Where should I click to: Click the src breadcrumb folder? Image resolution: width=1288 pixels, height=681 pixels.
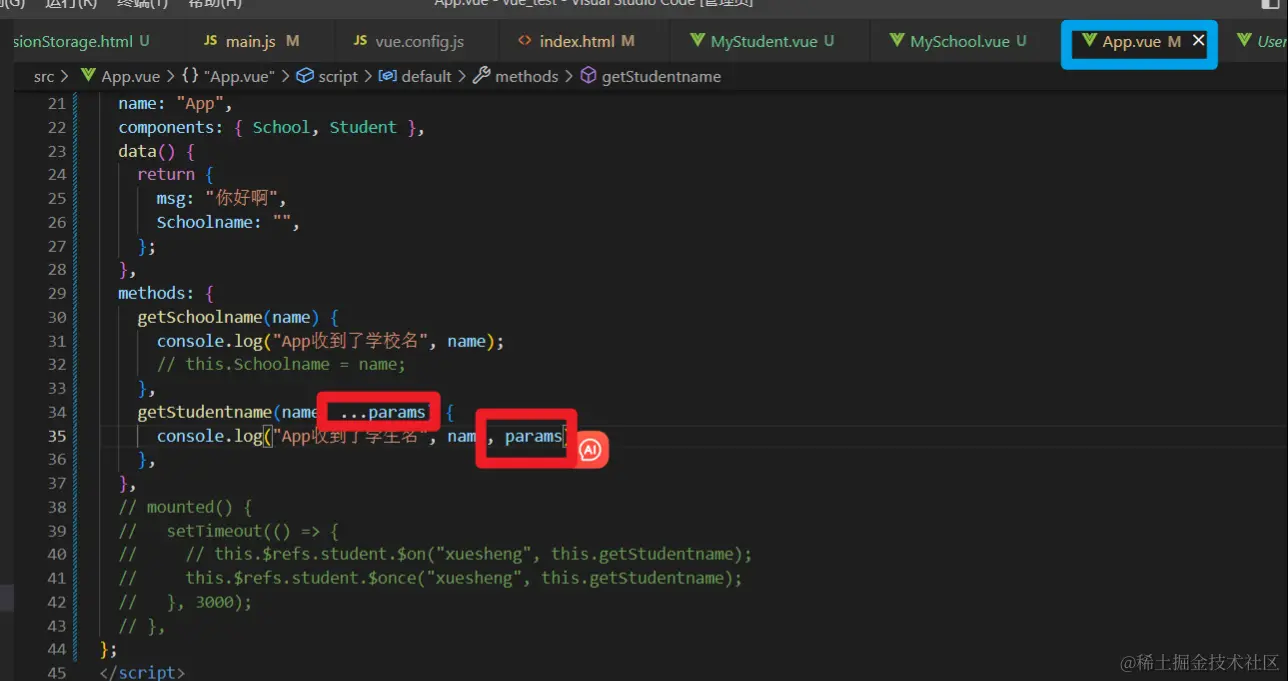click(x=44, y=76)
